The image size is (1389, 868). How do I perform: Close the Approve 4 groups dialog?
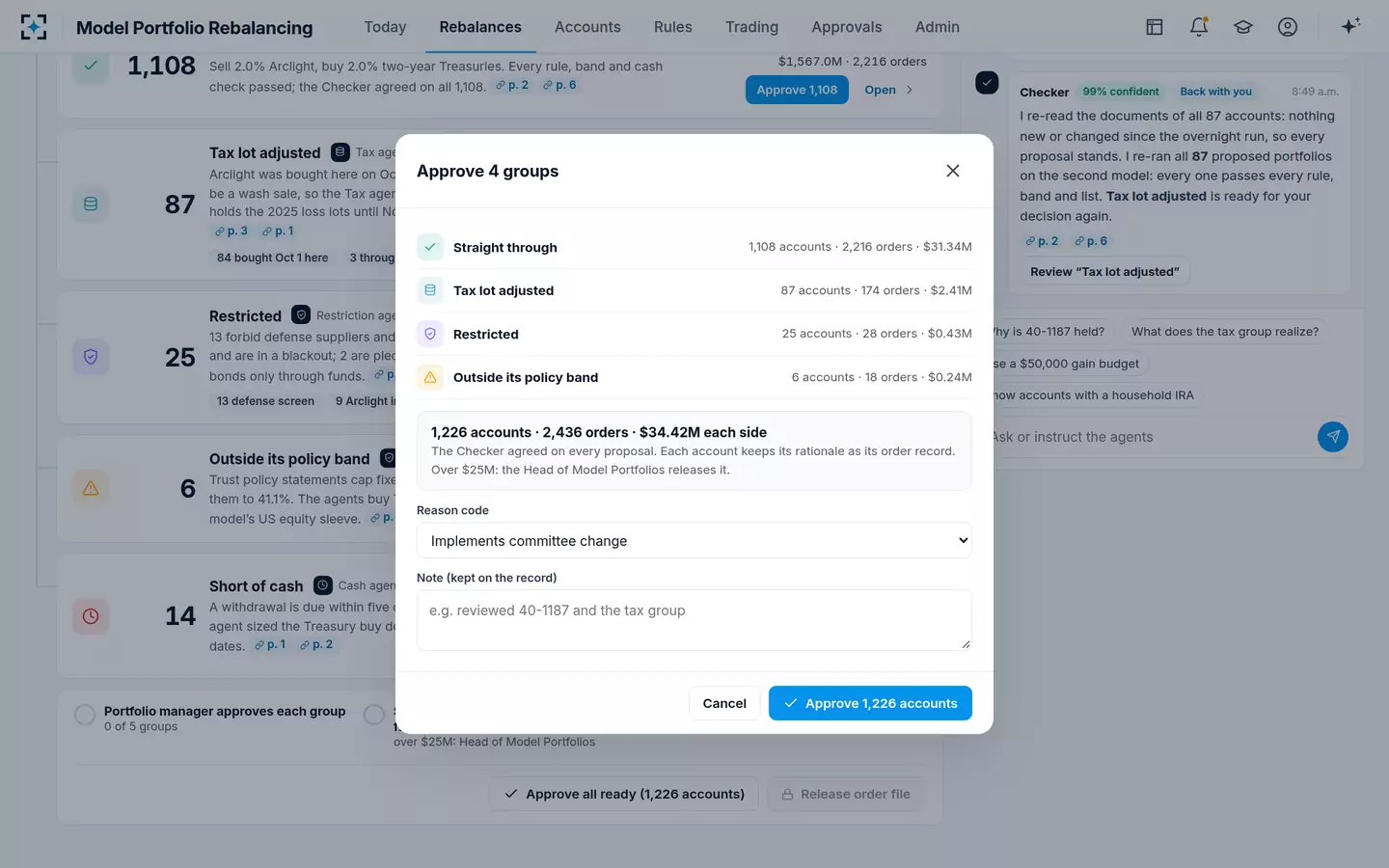click(x=953, y=171)
